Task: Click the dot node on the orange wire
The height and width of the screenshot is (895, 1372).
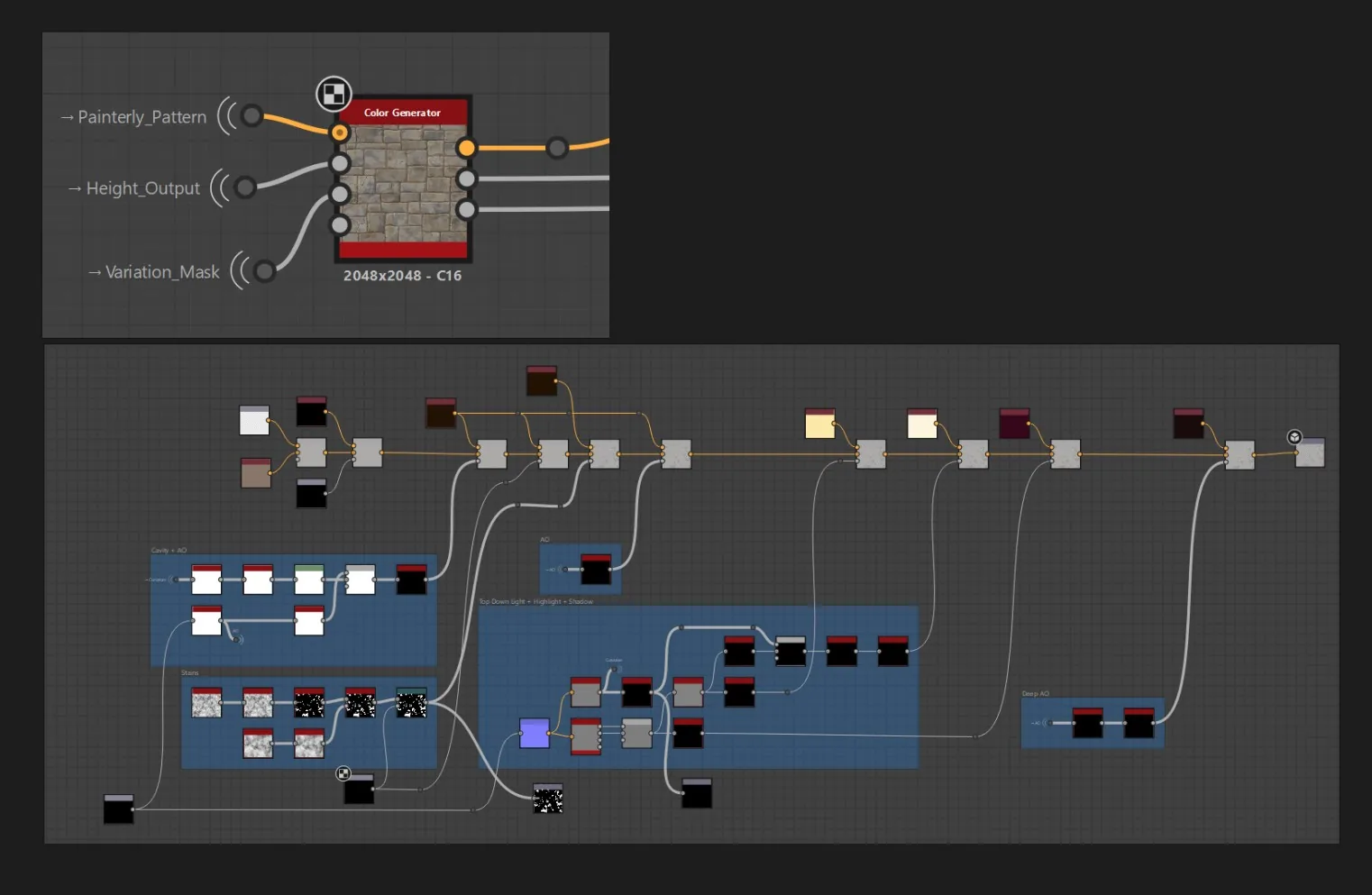Action: (557, 147)
